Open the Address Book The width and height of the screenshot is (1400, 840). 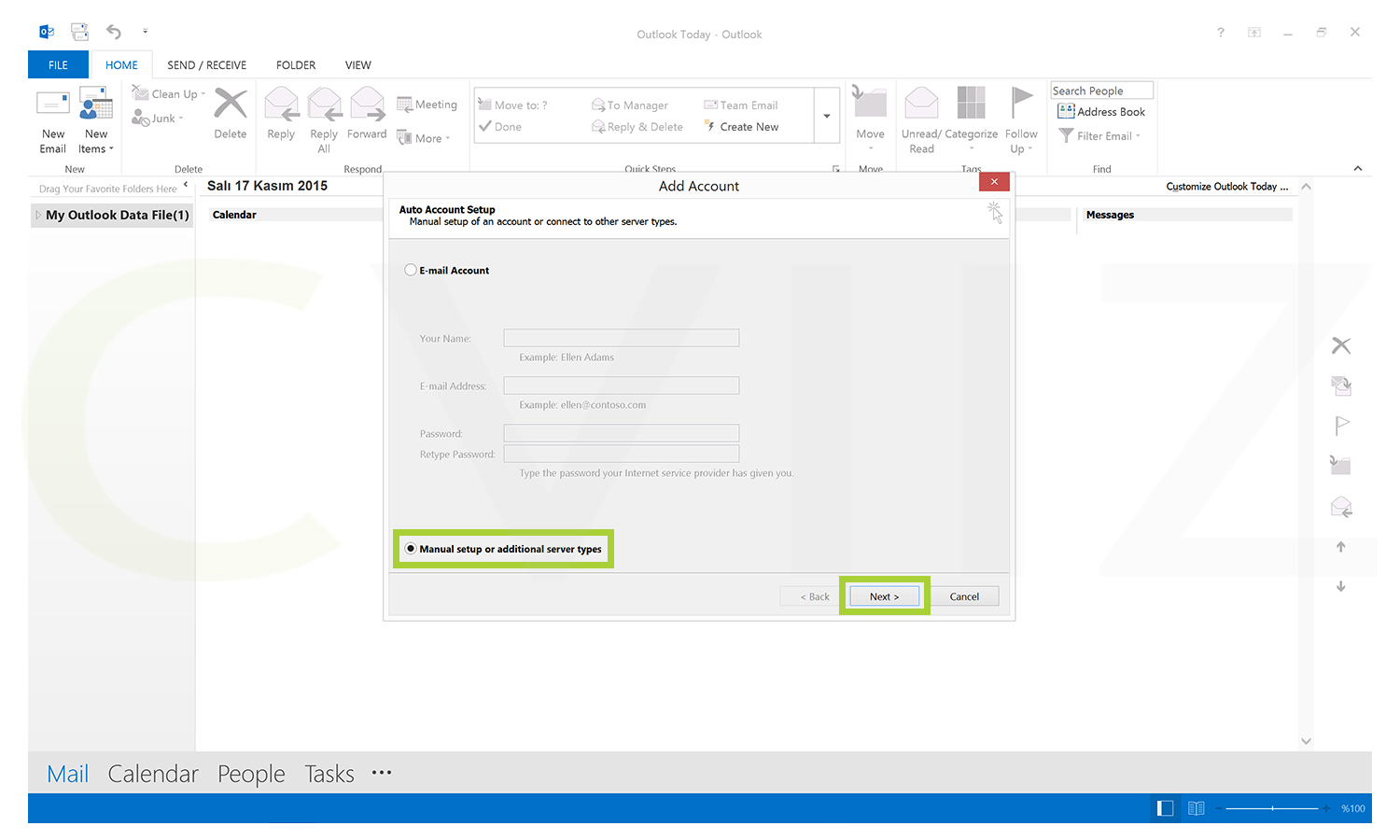[1101, 111]
